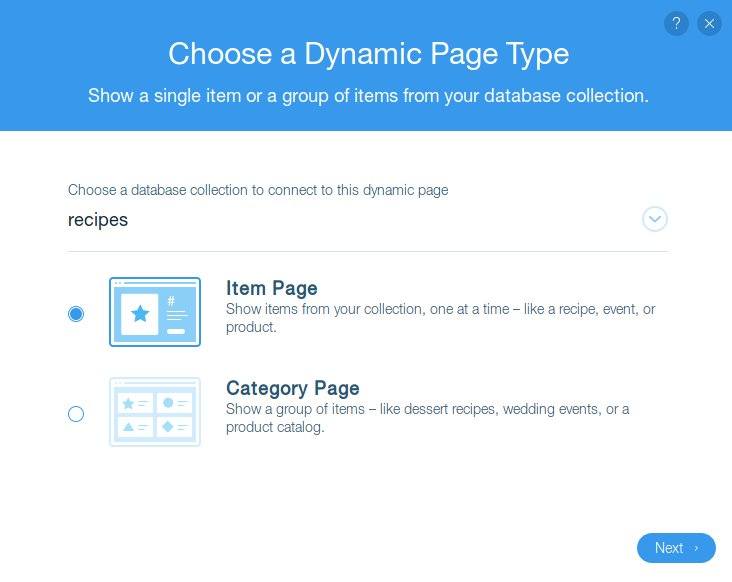Click the Next button
The height and width of the screenshot is (582, 732).
click(676, 548)
